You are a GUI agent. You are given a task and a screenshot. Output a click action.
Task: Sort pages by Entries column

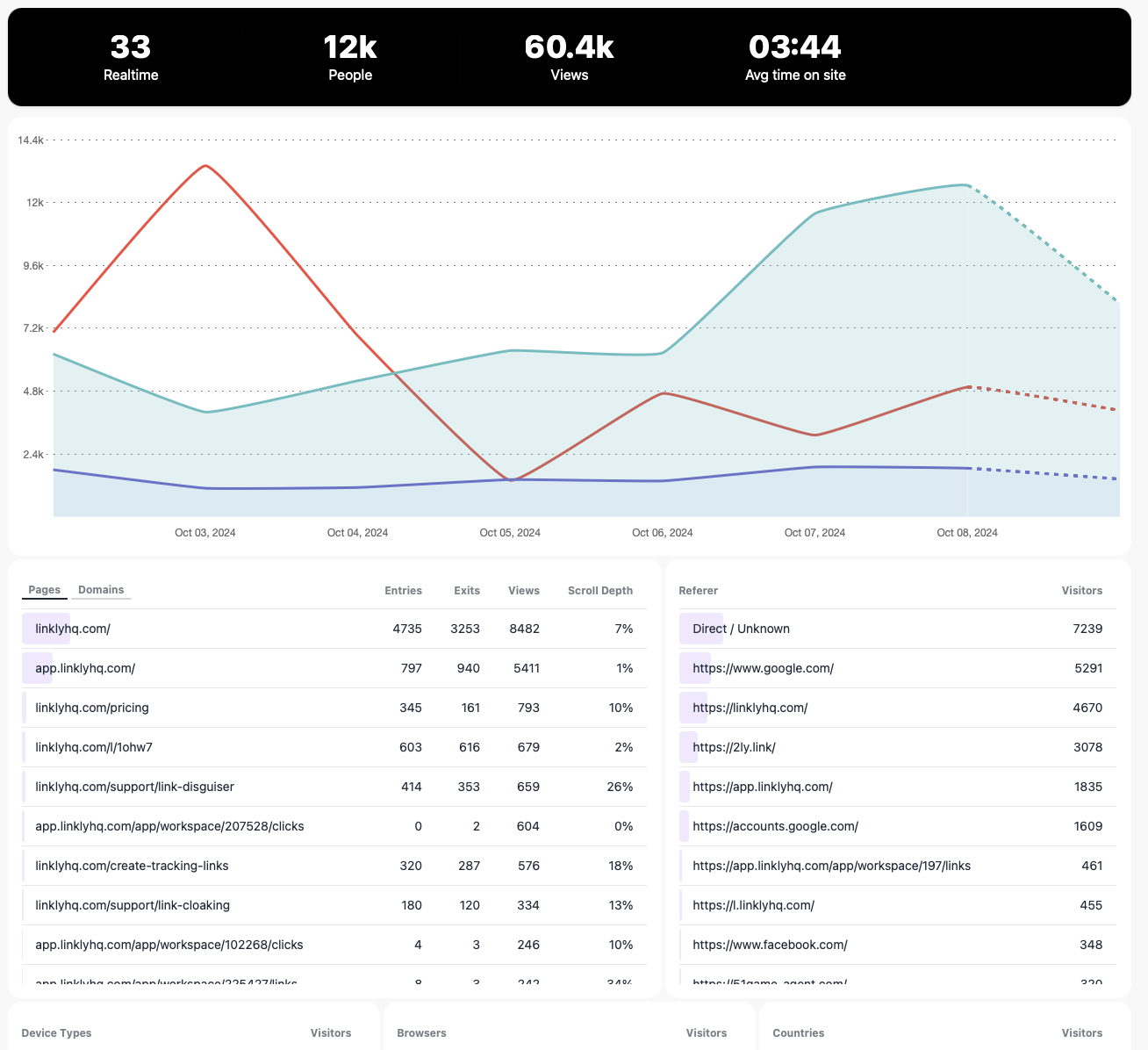tap(403, 591)
